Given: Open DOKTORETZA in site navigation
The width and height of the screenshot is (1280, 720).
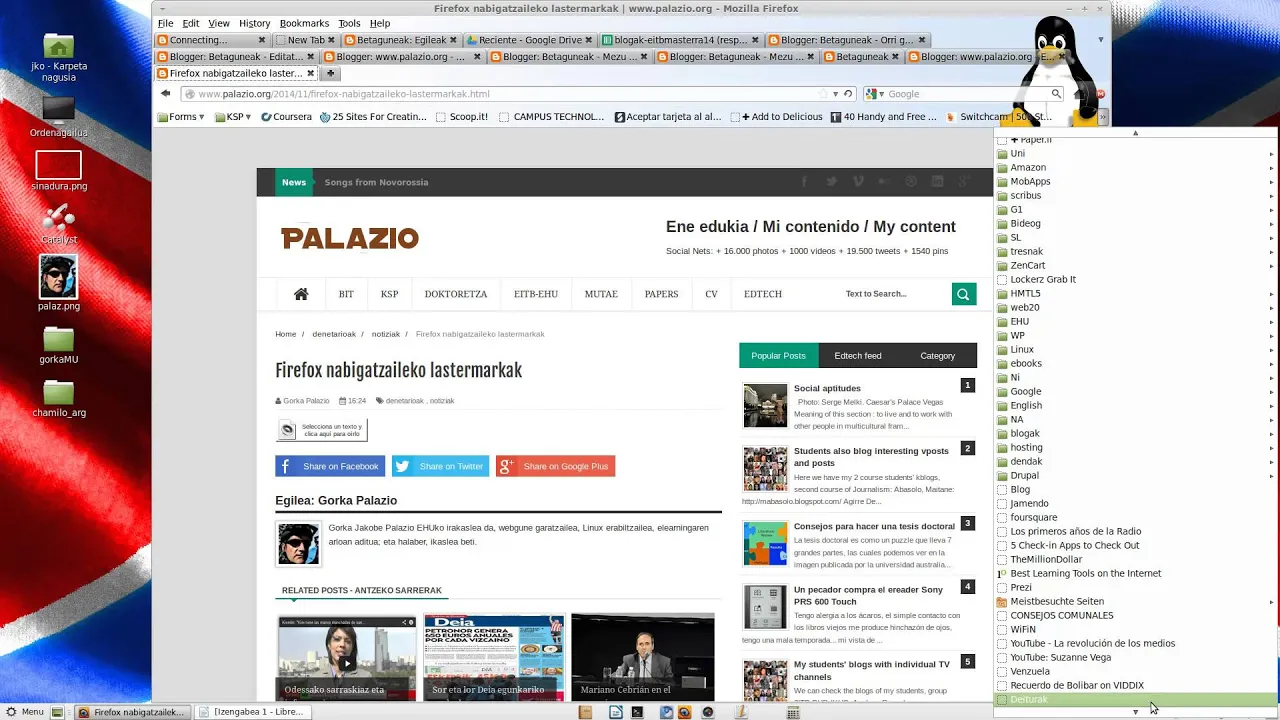Looking at the screenshot, I should click(455, 294).
